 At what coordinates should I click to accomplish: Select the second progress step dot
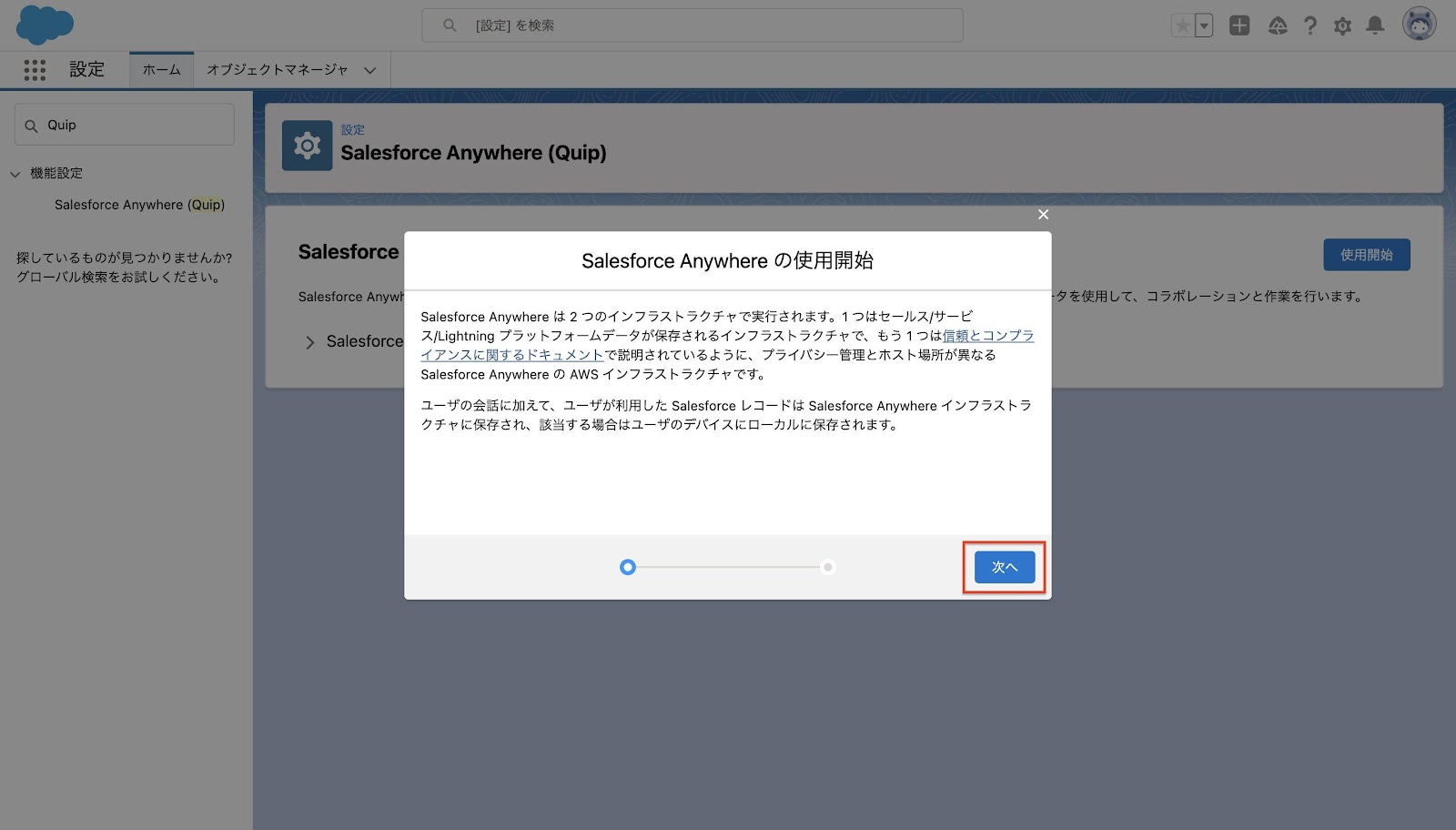(827, 567)
